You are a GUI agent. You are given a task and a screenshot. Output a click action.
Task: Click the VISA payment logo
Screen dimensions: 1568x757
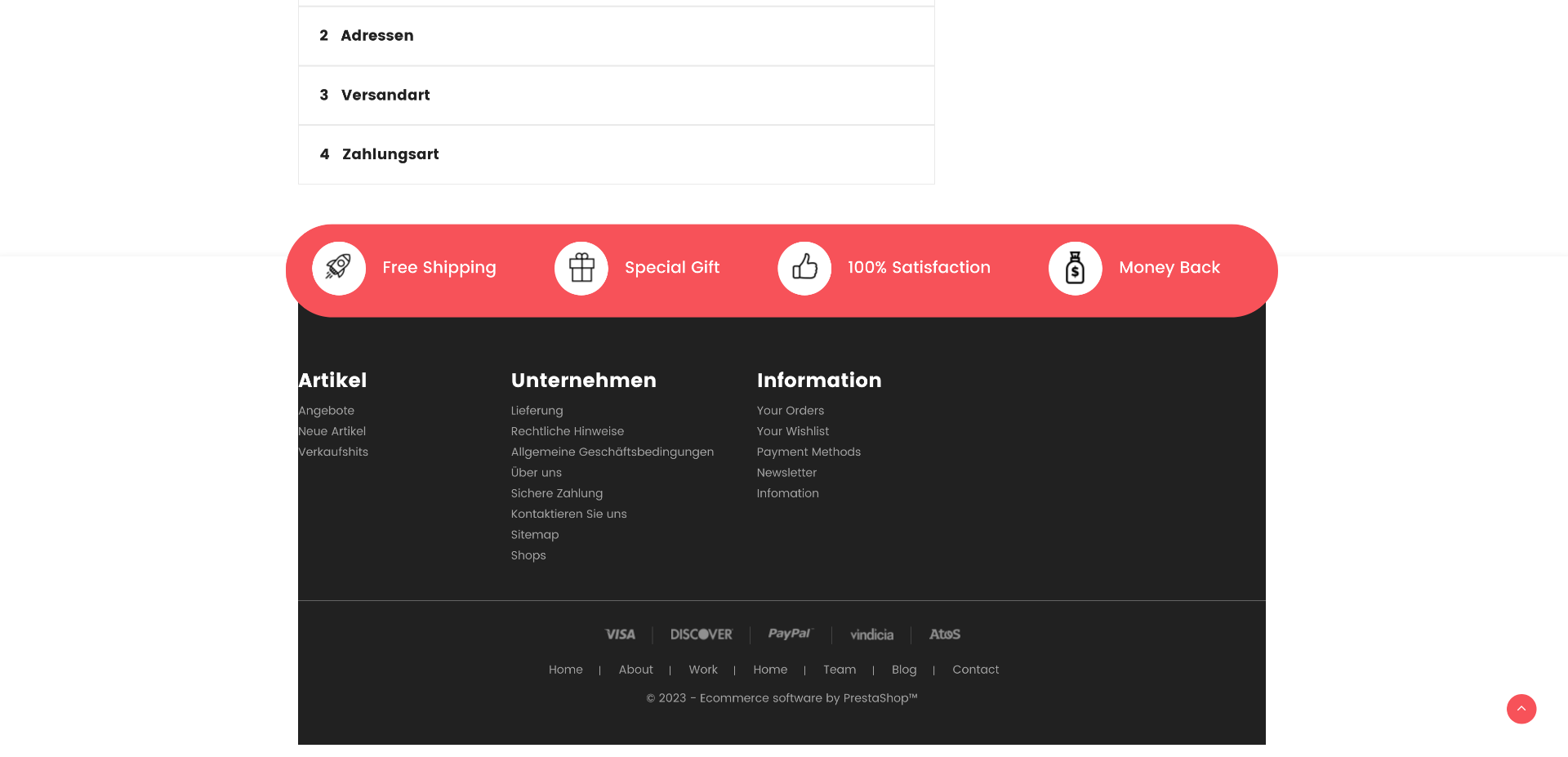pos(620,635)
